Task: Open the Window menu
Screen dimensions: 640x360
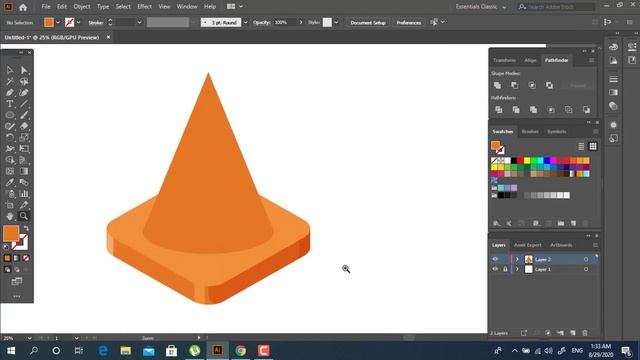Action: point(187,7)
